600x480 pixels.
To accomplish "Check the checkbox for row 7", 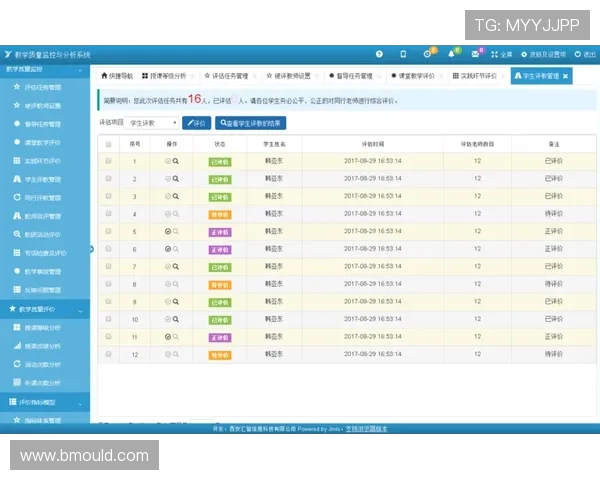I will tap(109, 266).
